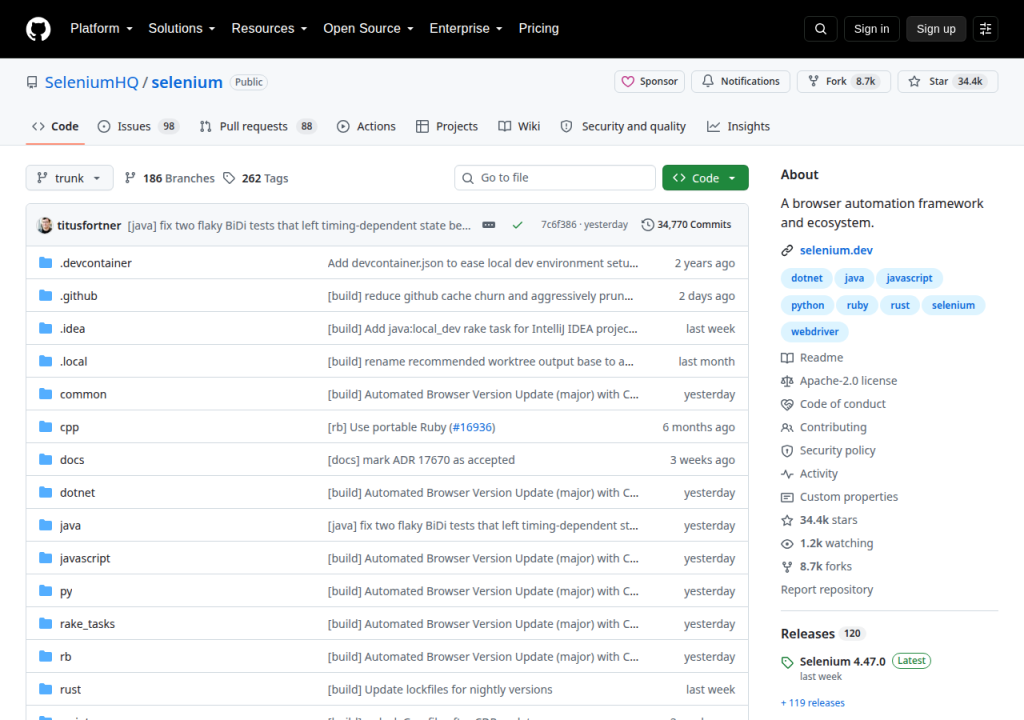Click the eye icon beside 1.2k watching

(787, 544)
